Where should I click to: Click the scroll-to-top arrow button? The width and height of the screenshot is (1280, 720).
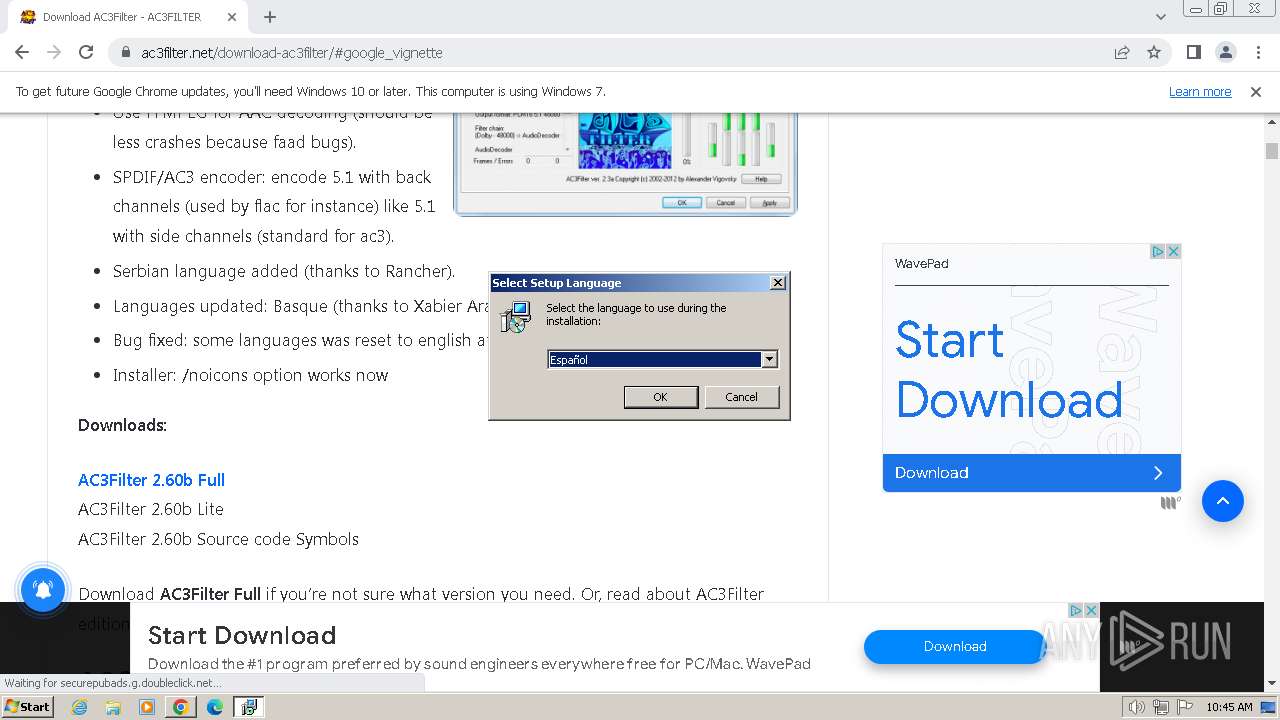pyautogui.click(x=1222, y=501)
